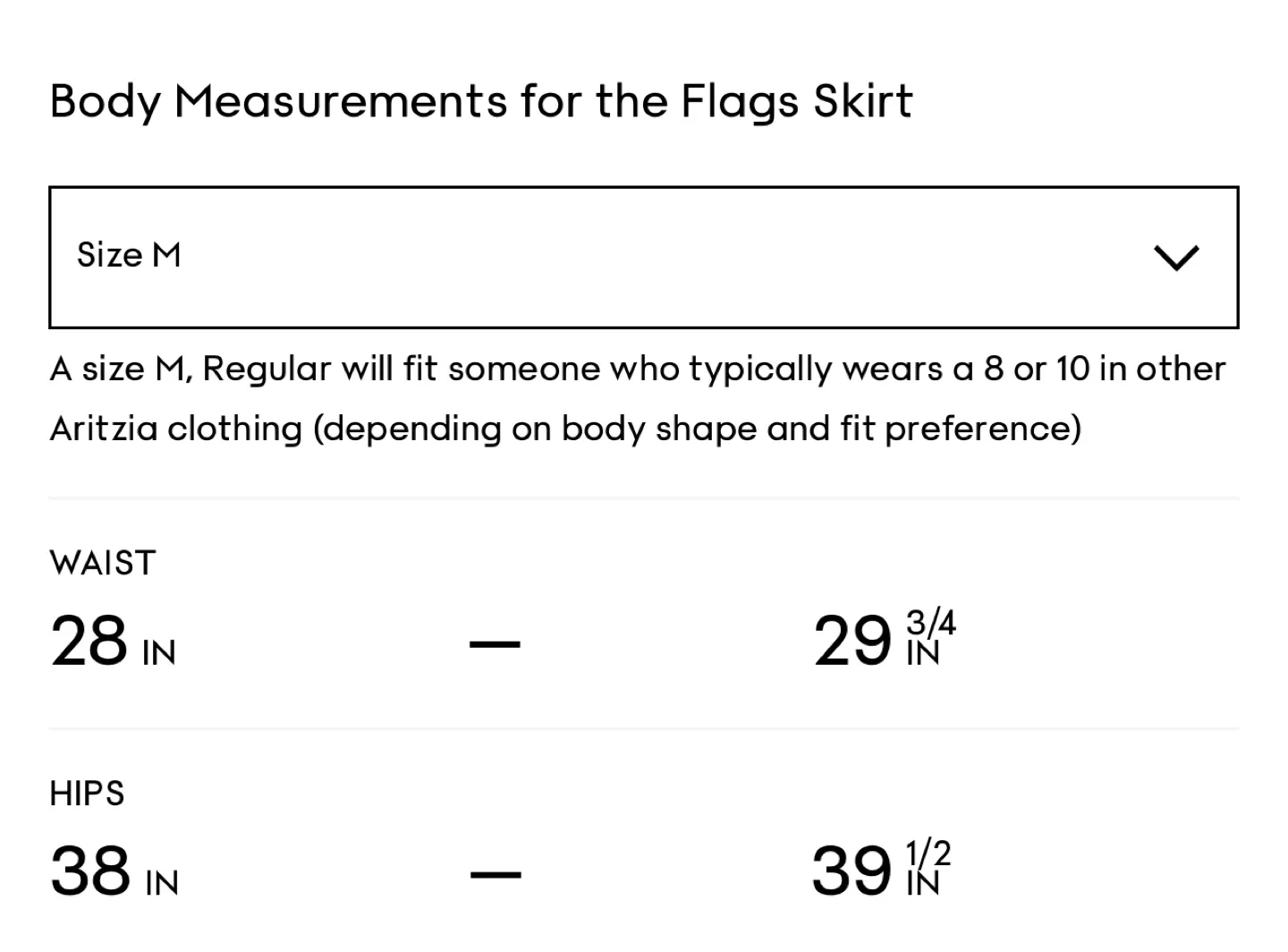Screen dimensions: 1288x952
Task: Select the Size M field
Action: pyautogui.click(x=130, y=255)
